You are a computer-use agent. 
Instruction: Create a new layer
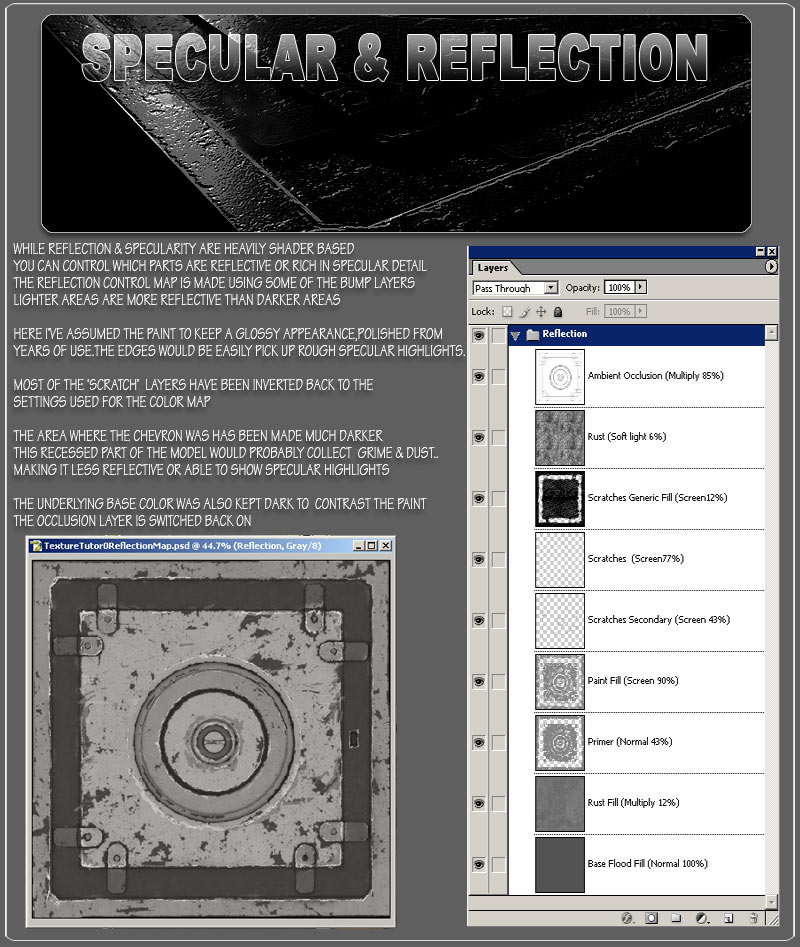(x=729, y=918)
